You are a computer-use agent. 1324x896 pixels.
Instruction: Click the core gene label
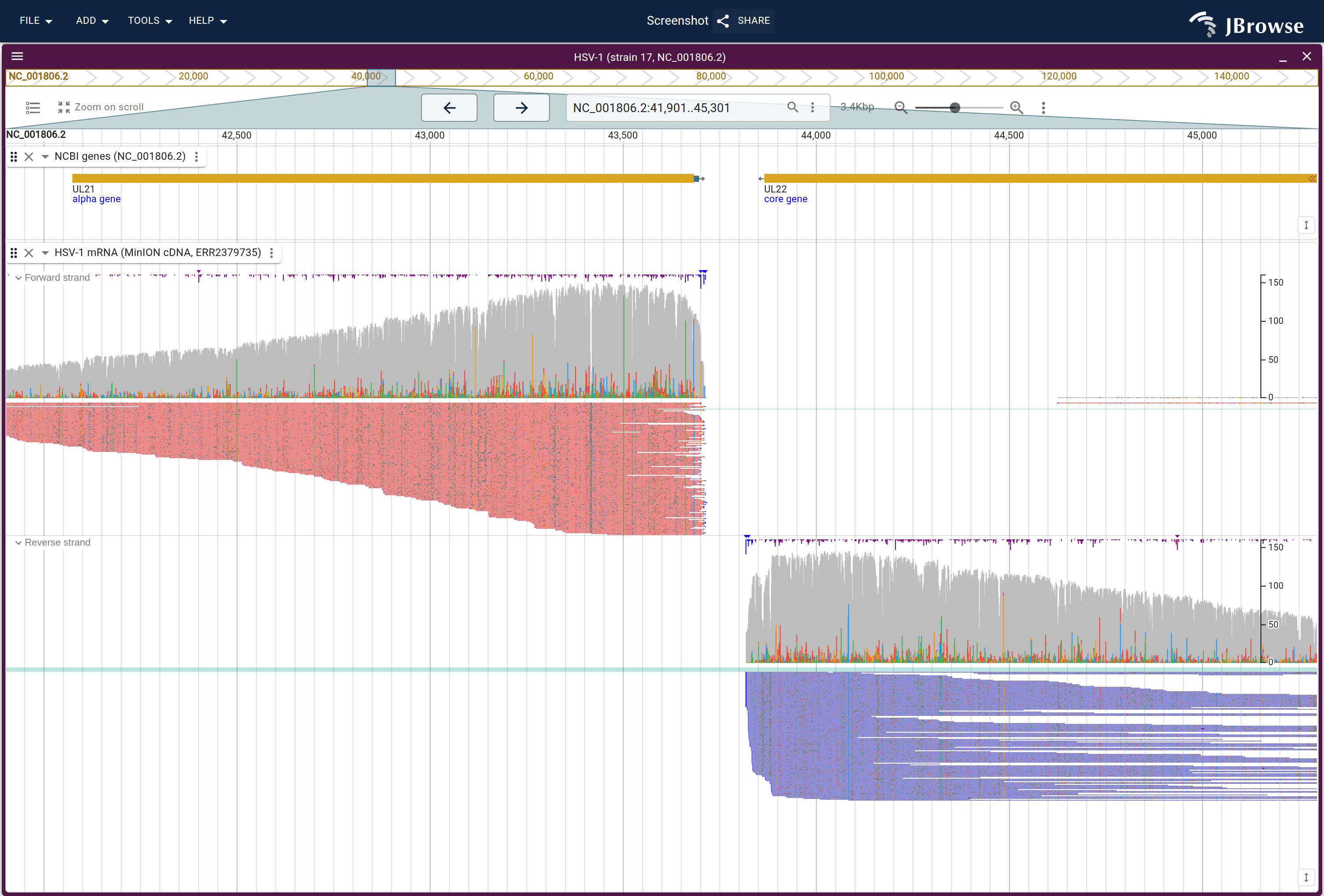pos(786,199)
